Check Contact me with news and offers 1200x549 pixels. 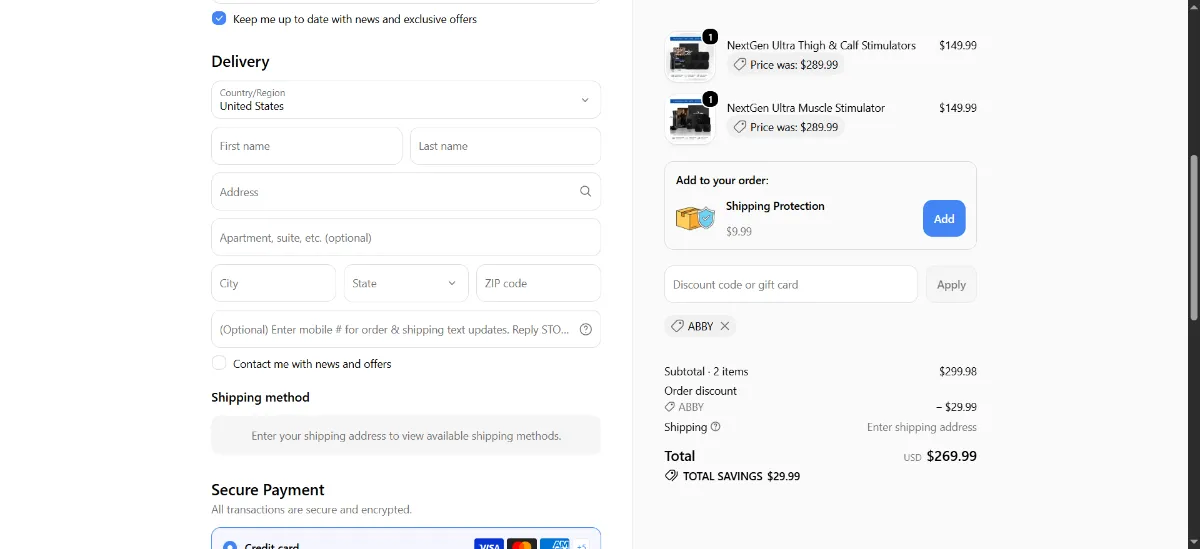[x=219, y=363]
